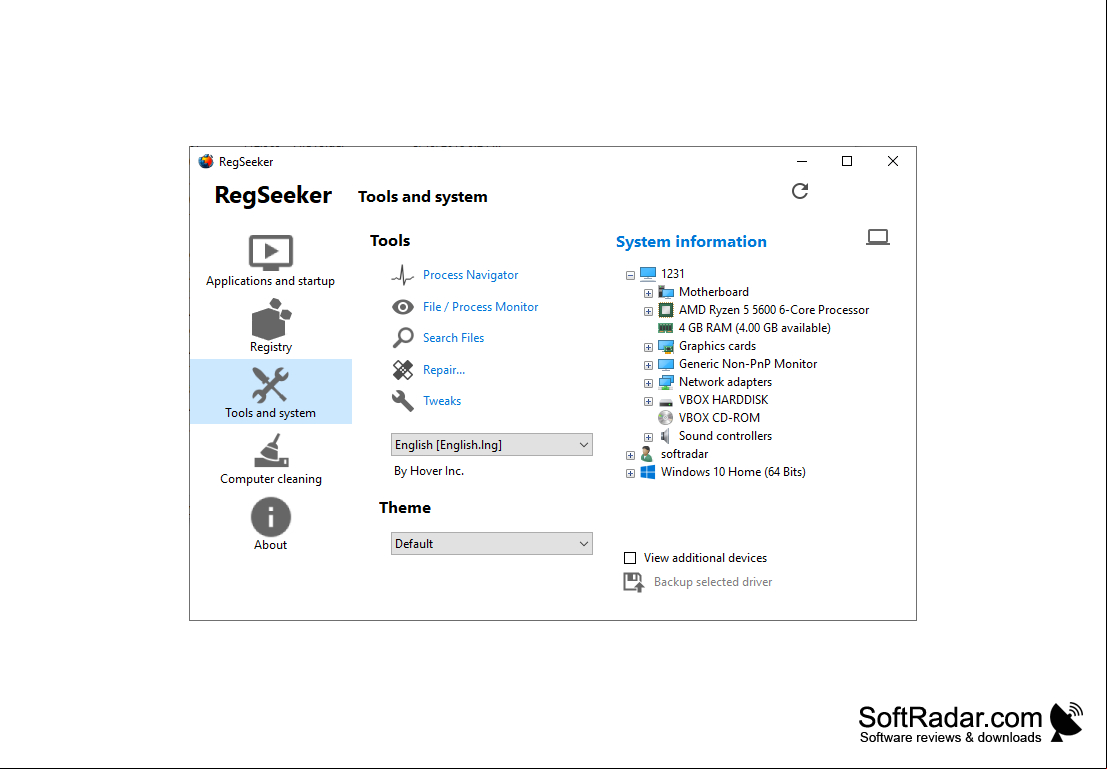
Task: Click the refresh arrow icon
Action: click(x=800, y=191)
